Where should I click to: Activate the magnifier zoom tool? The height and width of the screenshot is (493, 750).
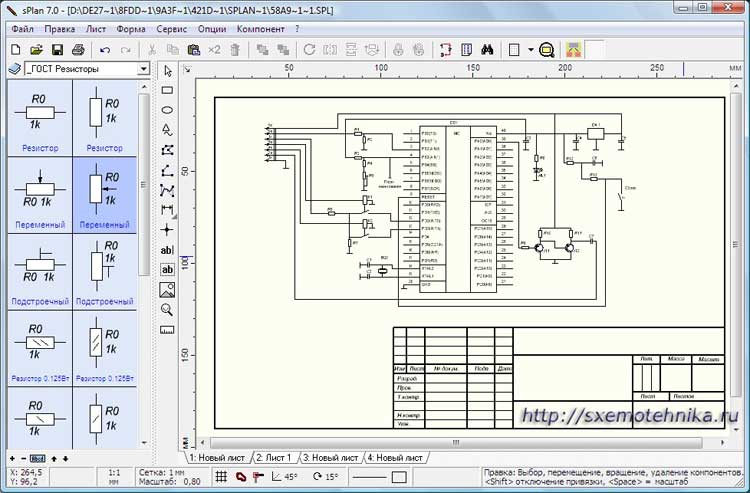click(168, 309)
